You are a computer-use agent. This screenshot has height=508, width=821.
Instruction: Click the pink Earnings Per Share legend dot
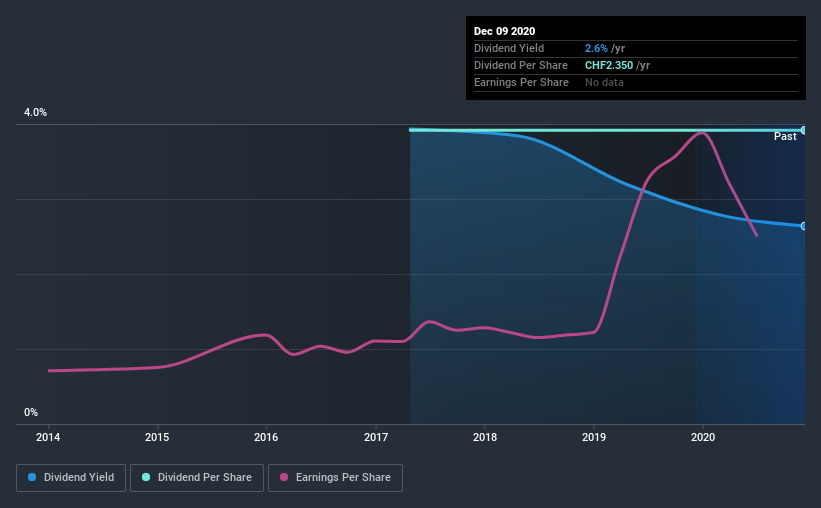coord(284,478)
